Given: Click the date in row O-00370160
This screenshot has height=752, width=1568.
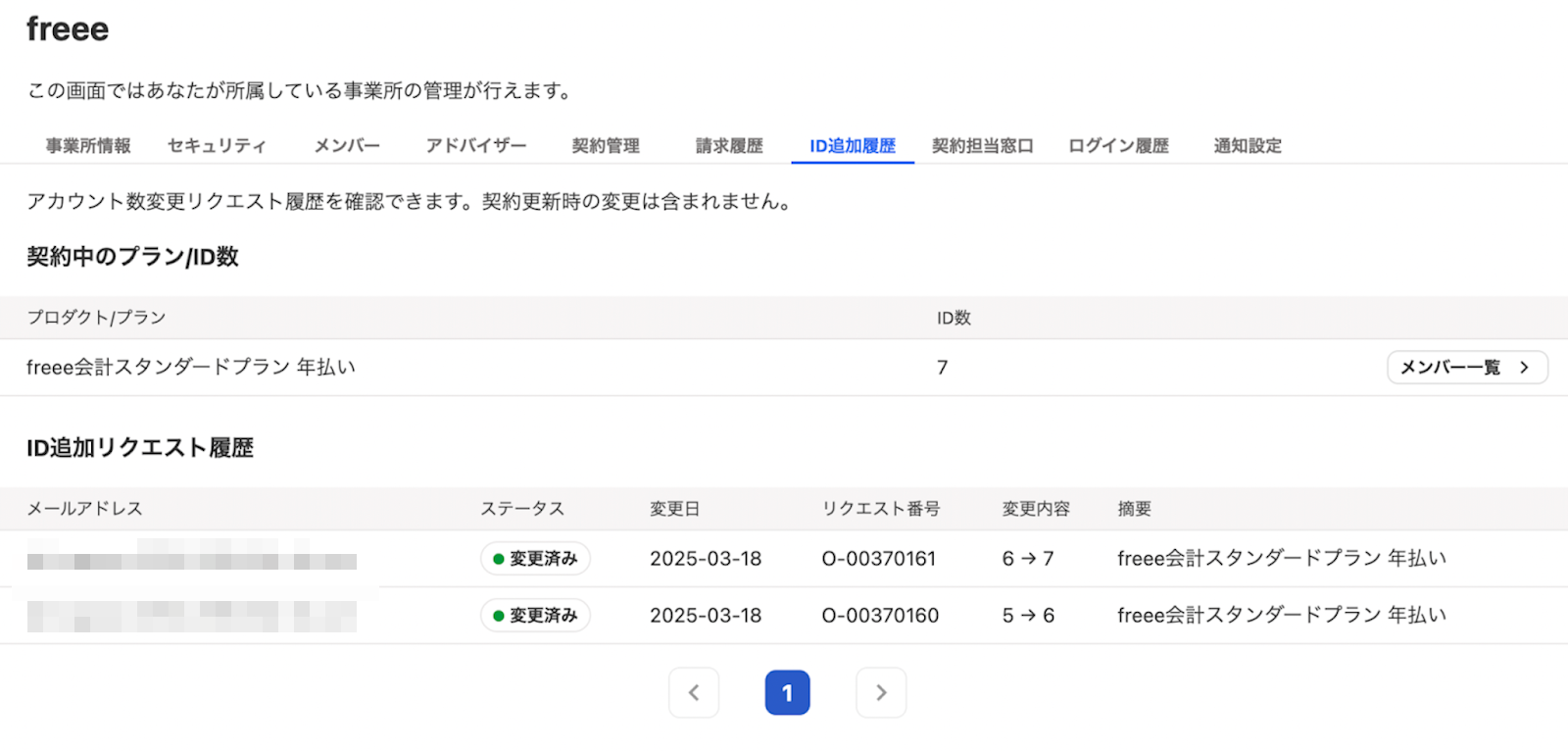Looking at the screenshot, I should 706,616.
